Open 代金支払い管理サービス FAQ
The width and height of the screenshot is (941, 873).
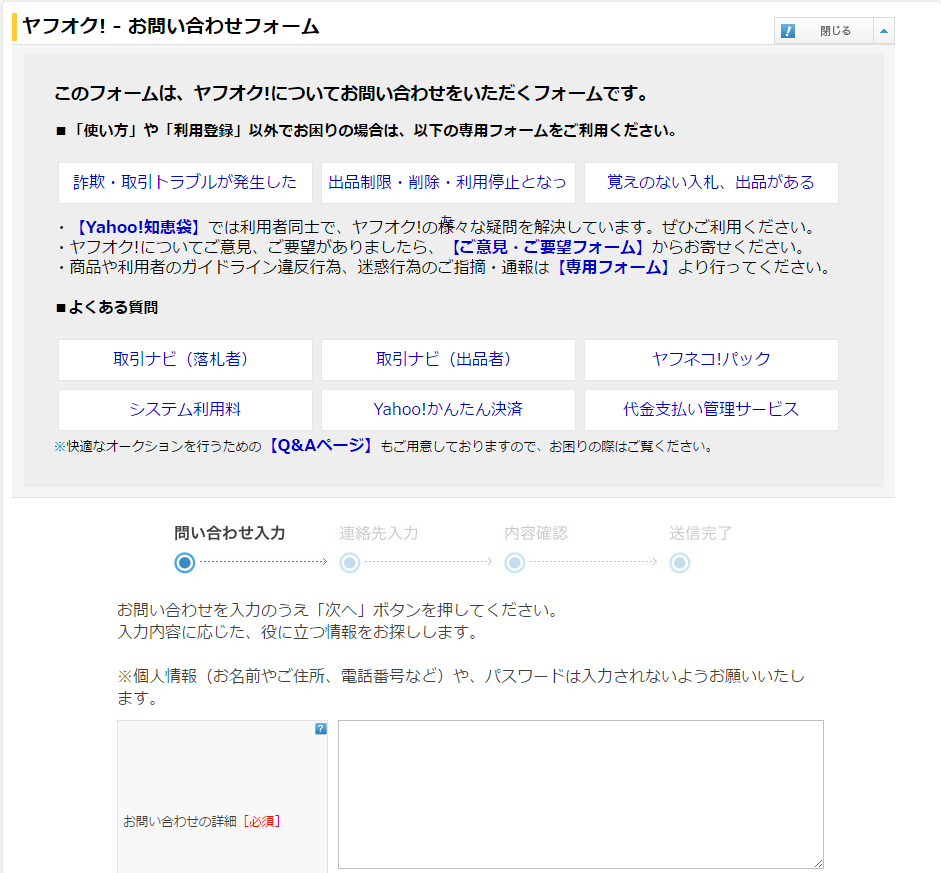(x=711, y=410)
